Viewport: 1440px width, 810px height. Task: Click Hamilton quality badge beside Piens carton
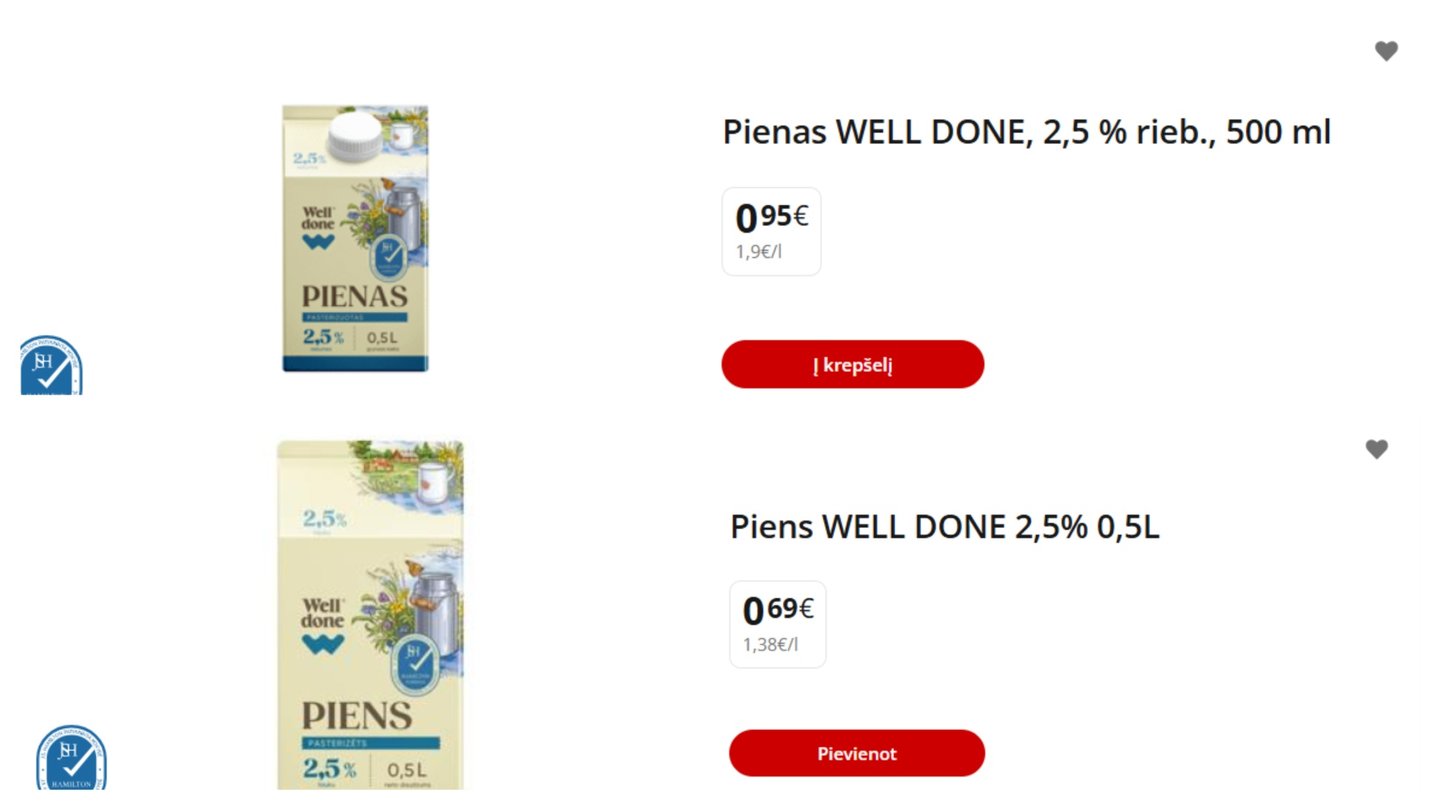coord(71,758)
